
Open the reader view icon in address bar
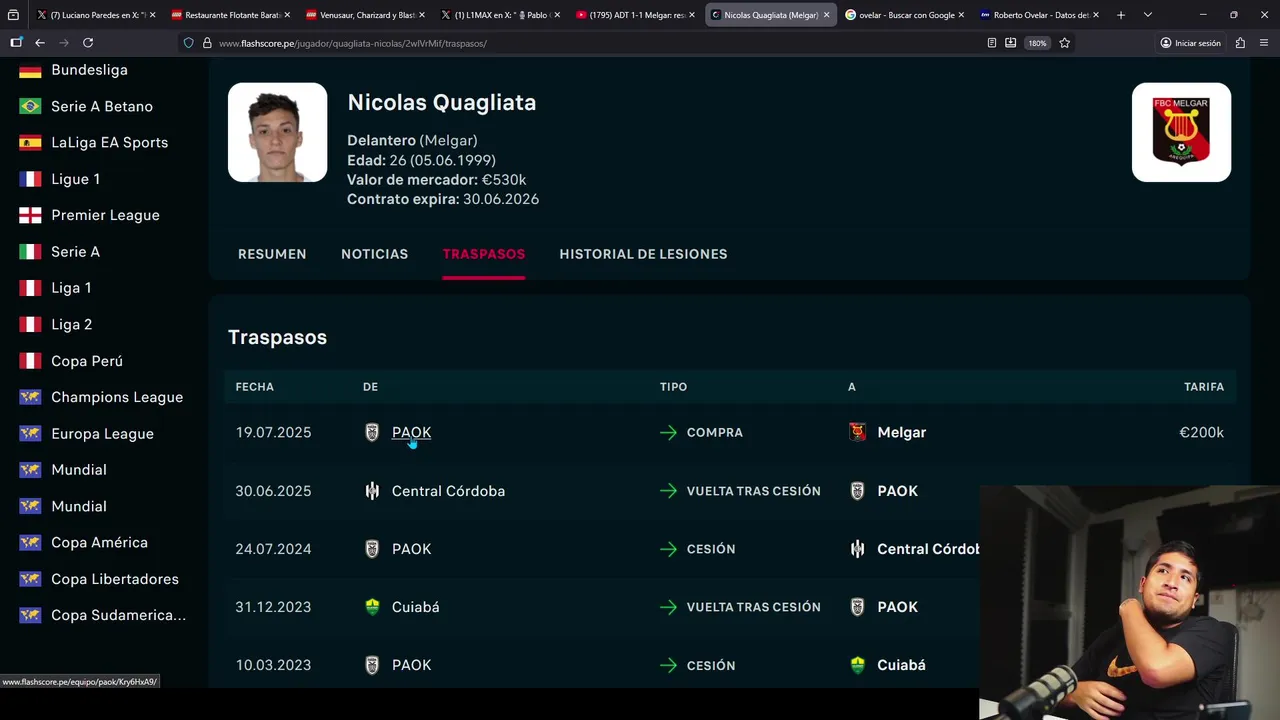[991, 43]
